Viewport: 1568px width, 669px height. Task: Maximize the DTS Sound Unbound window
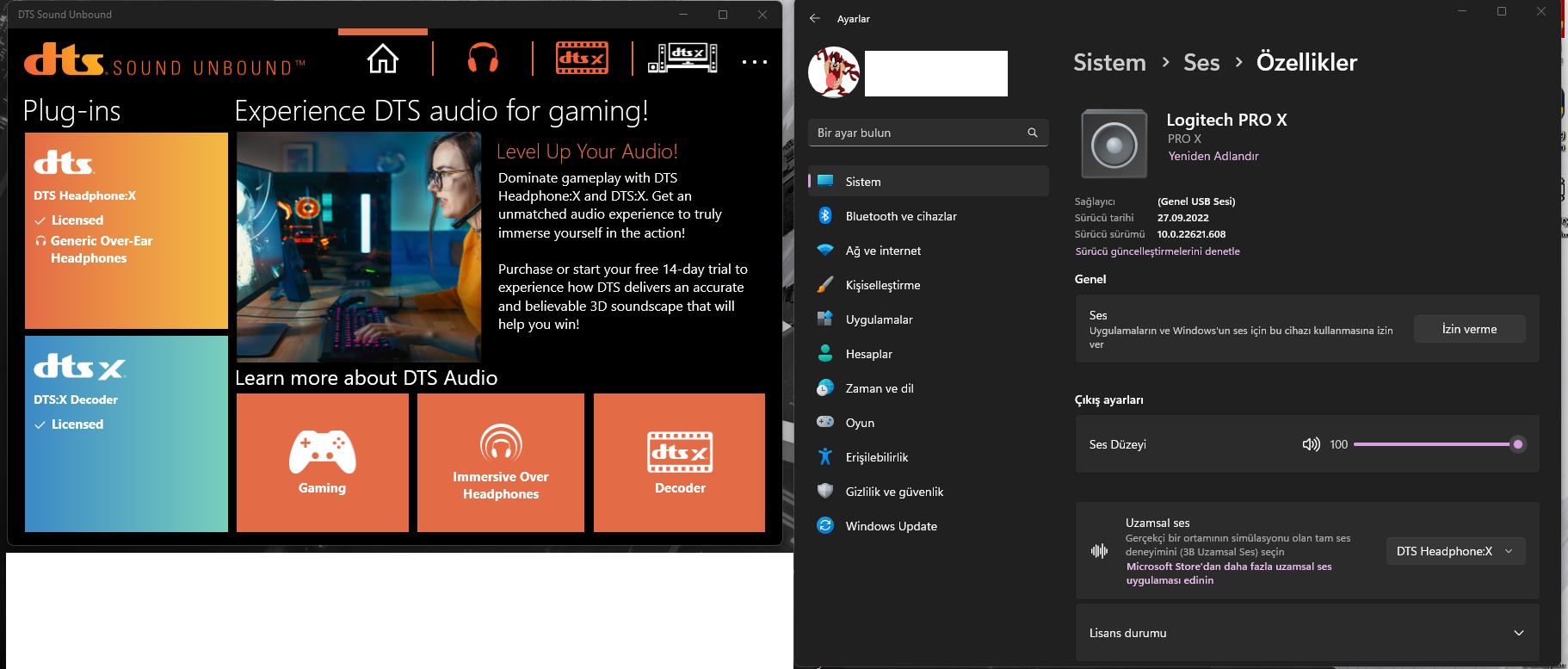[x=723, y=15]
